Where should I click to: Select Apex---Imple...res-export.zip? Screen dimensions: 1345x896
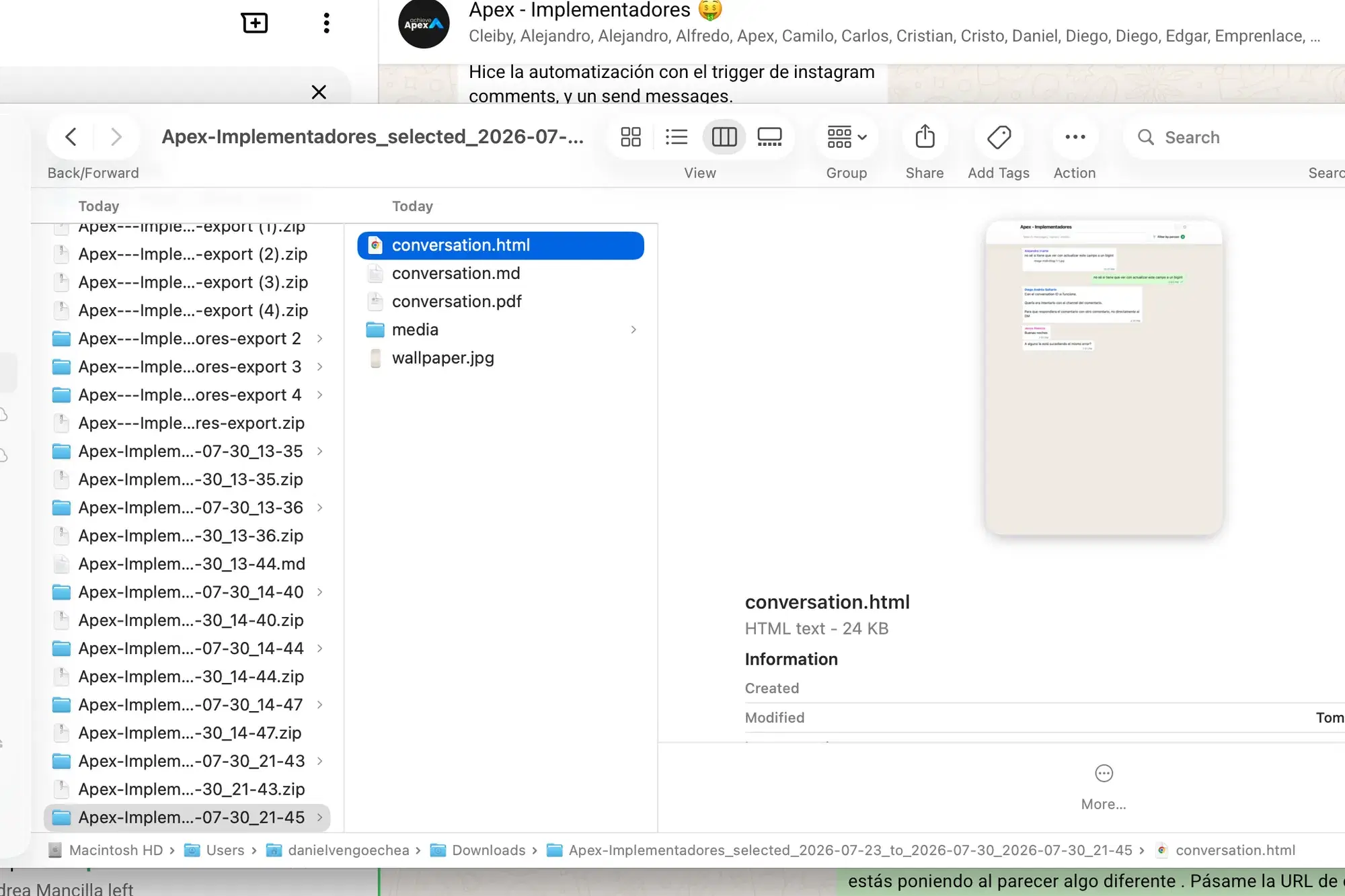click(187, 423)
